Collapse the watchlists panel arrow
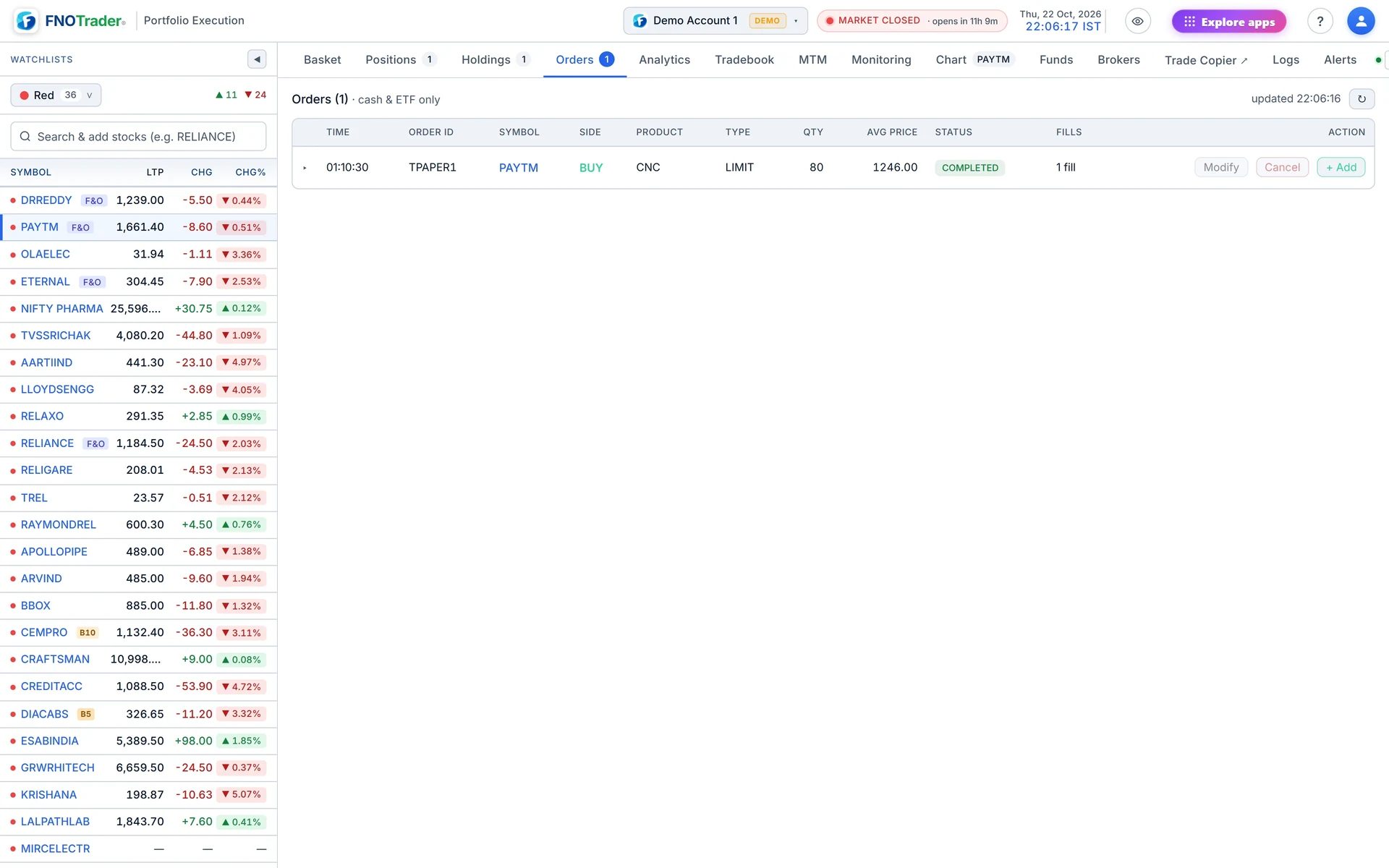1389x868 pixels. click(x=257, y=59)
